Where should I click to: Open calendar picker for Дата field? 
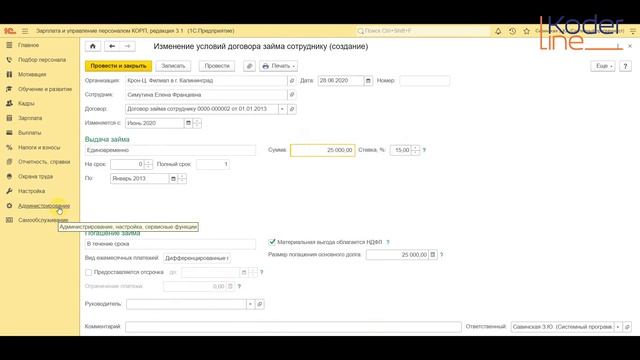[x=368, y=81]
